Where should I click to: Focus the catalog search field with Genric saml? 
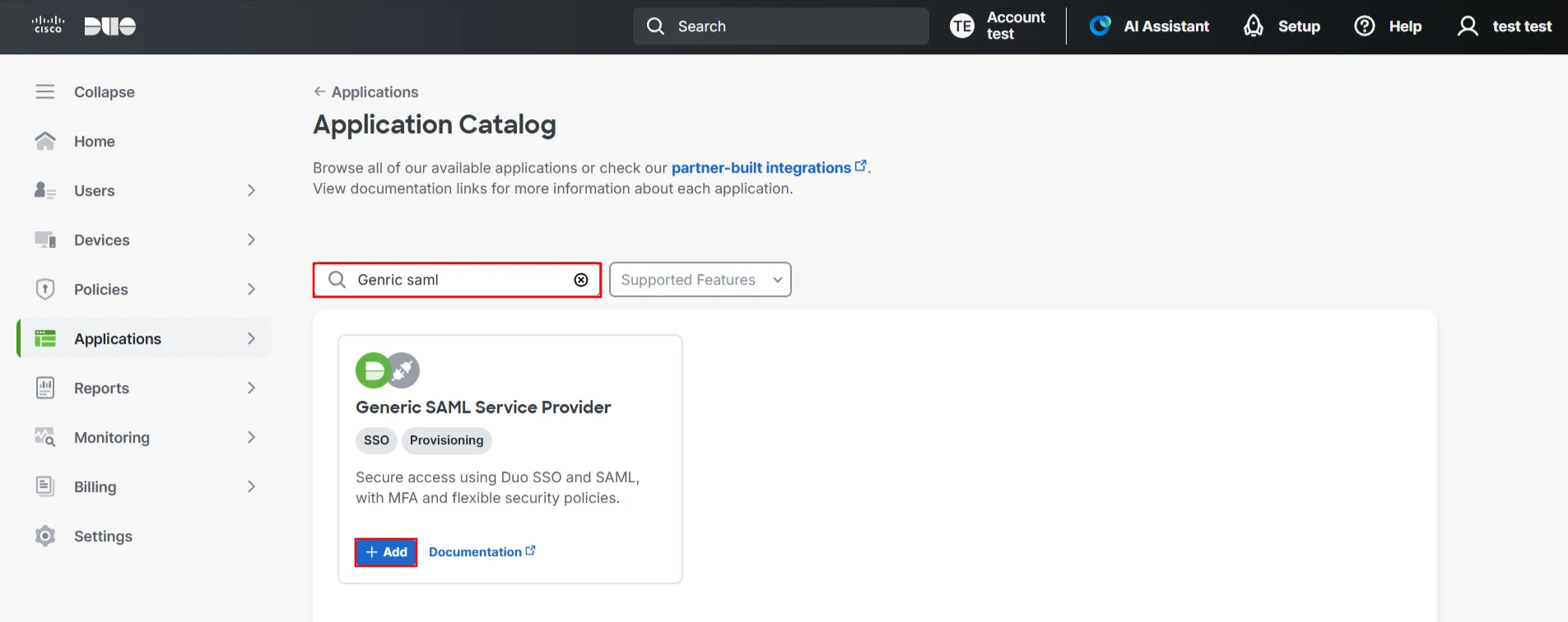(457, 280)
